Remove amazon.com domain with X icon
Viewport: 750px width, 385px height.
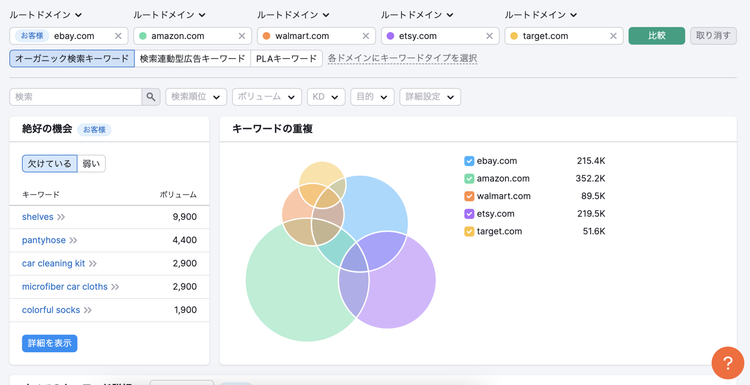coord(242,36)
